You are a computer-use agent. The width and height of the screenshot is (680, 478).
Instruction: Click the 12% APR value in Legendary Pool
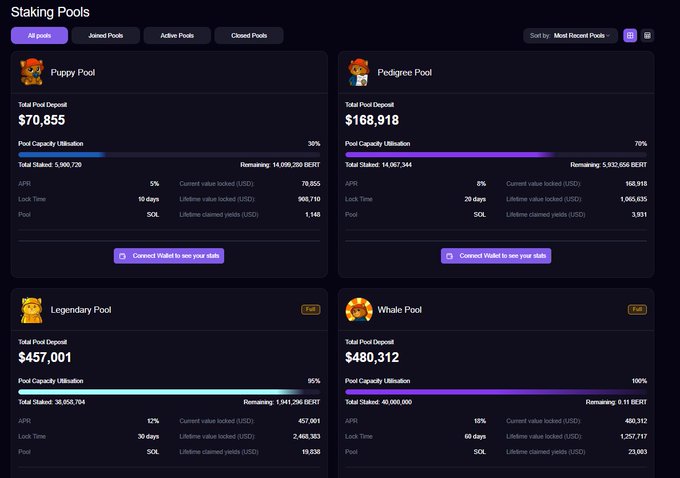click(x=153, y=421)
